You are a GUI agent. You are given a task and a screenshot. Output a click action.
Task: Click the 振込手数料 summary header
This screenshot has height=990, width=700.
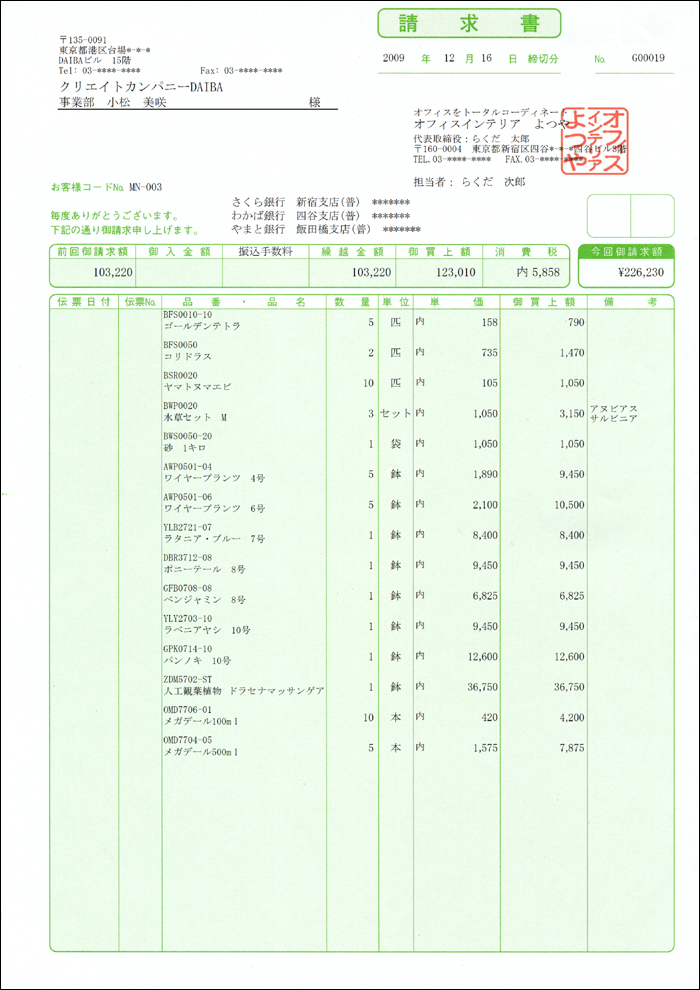[x=266, y=251]
